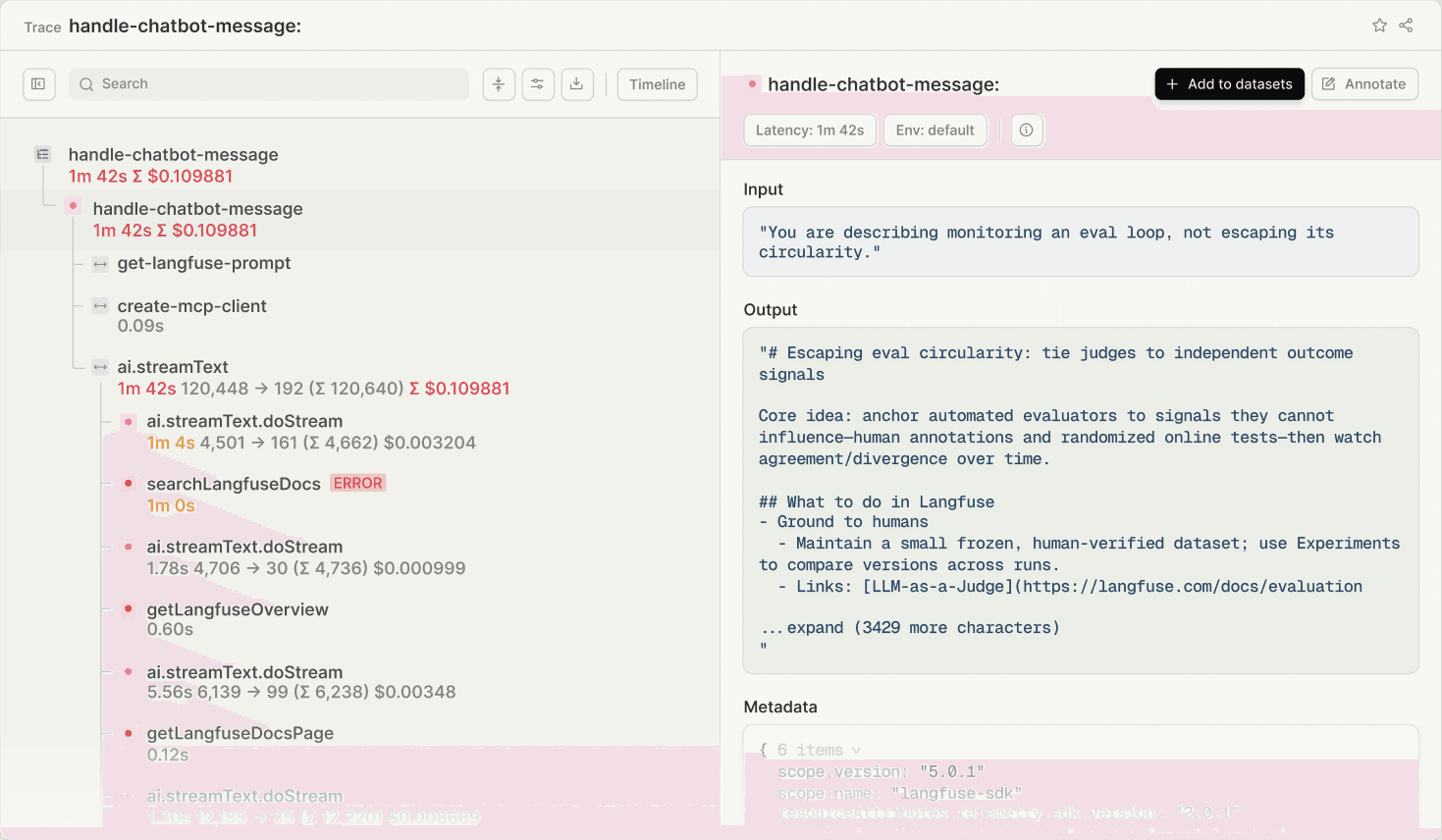Collapse all tree nodes icon

(x=499, y=84)
